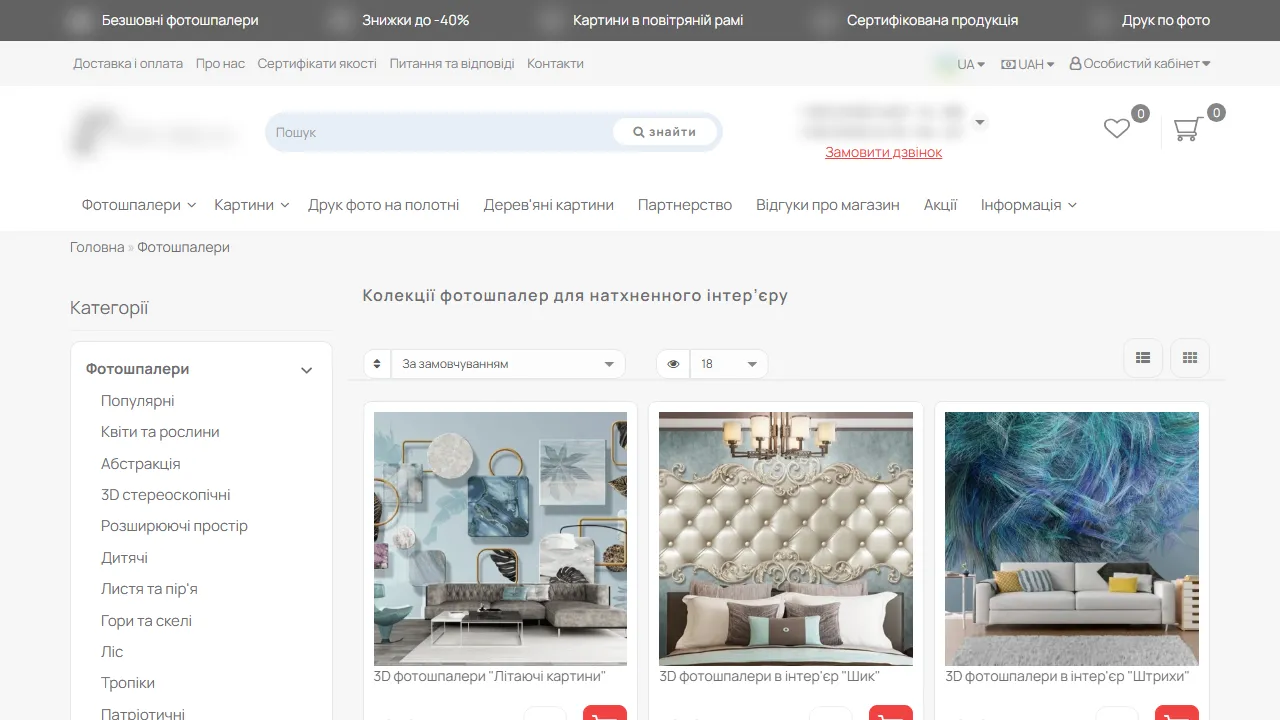The height and width of the screenshot is (720, 1280).
Task: Open the "За замовчуванням" sorting dropdown
Action: tap(507, 364)
